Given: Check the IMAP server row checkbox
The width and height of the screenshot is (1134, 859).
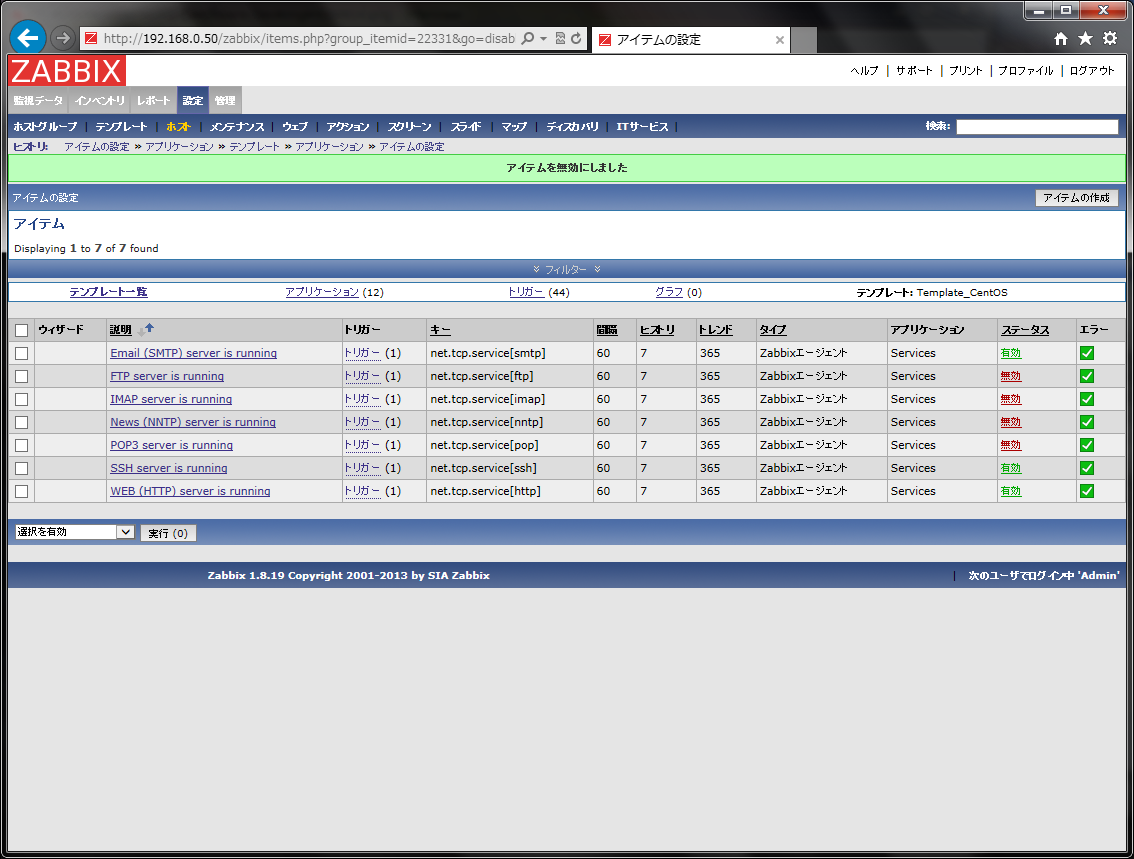Looking at the screenshot, I should pos(22,399).
